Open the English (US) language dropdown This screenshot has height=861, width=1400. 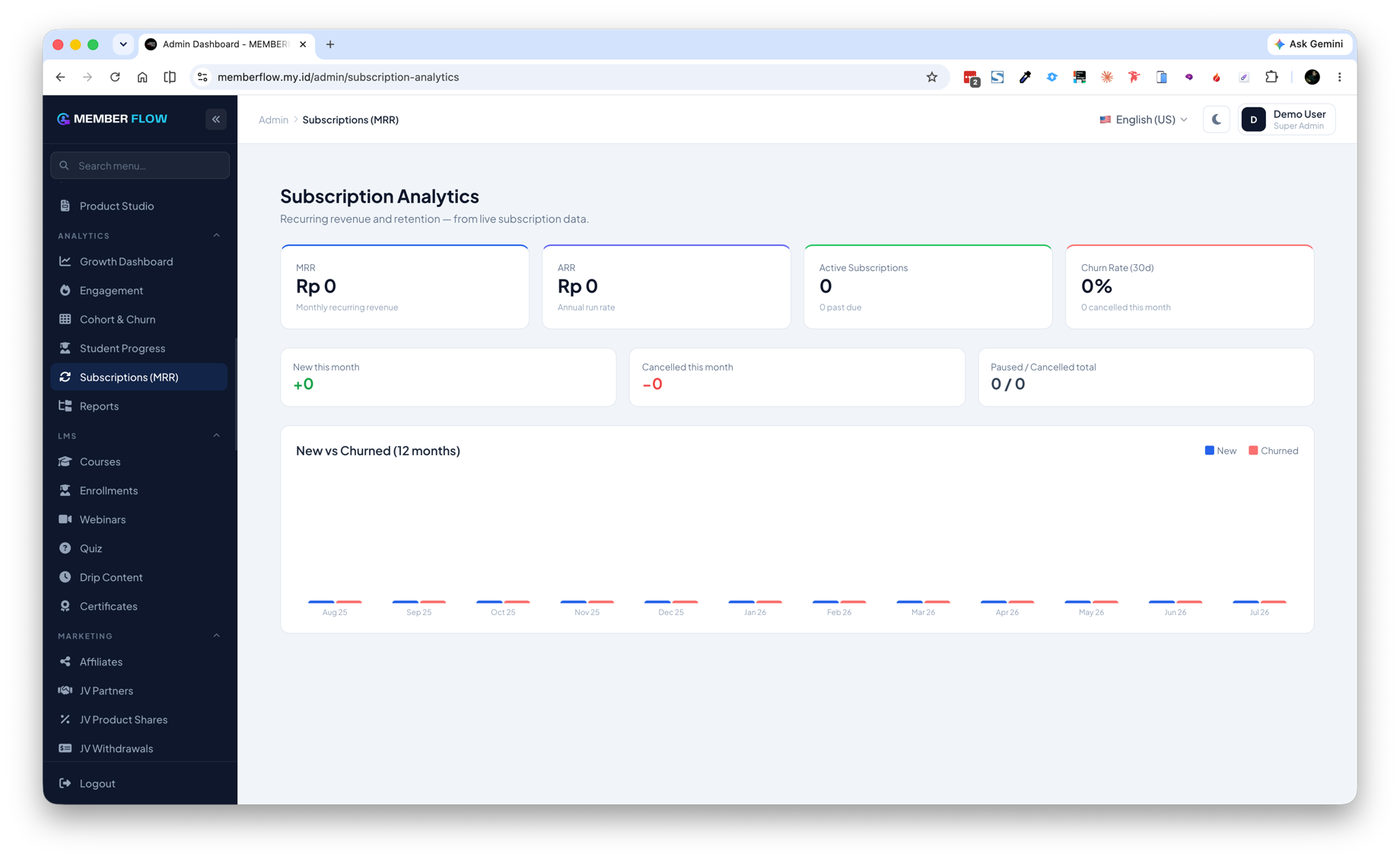pyautogui.click(x=1143, y=120)
